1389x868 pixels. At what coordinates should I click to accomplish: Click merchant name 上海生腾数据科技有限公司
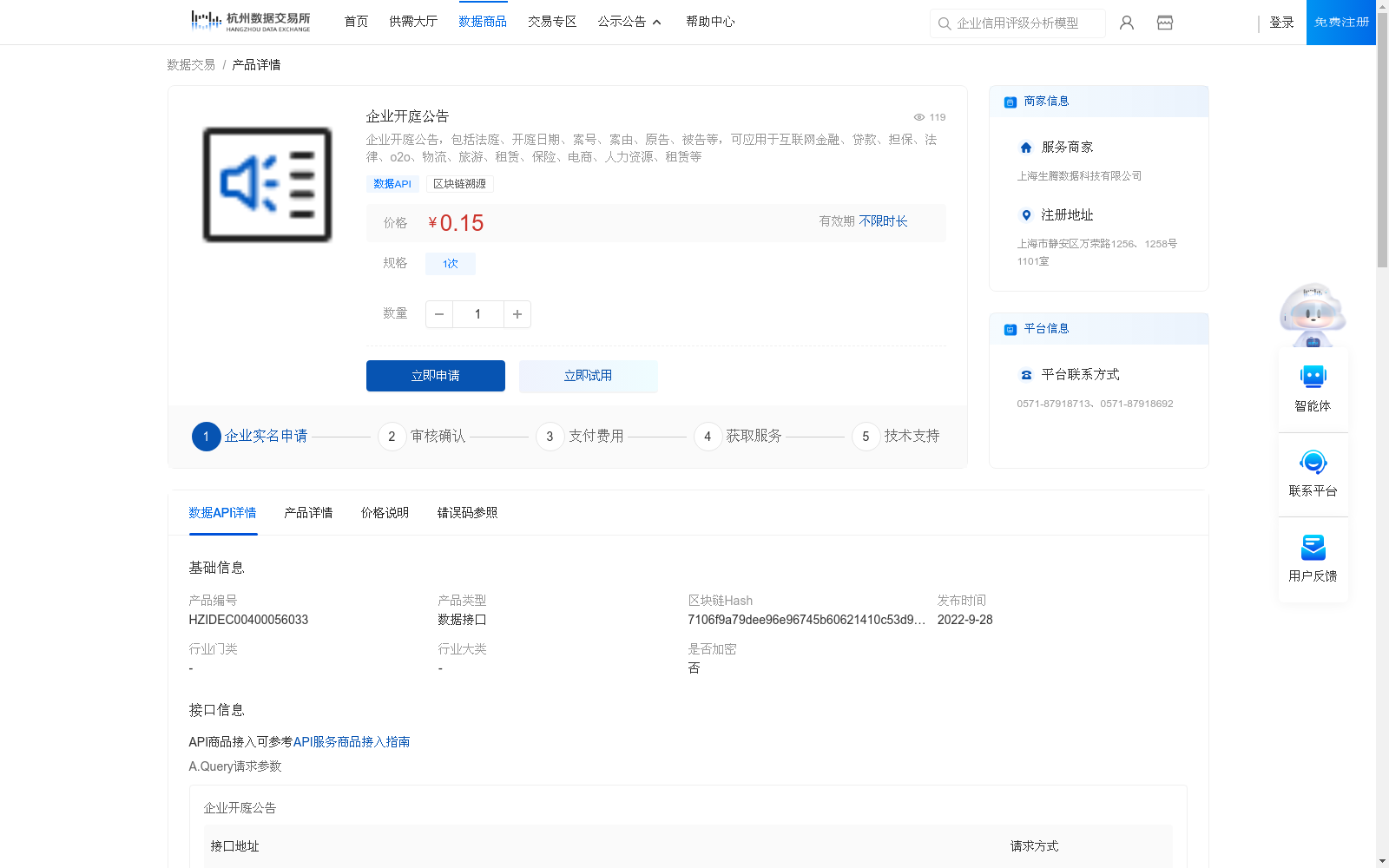click(1079, 176)
